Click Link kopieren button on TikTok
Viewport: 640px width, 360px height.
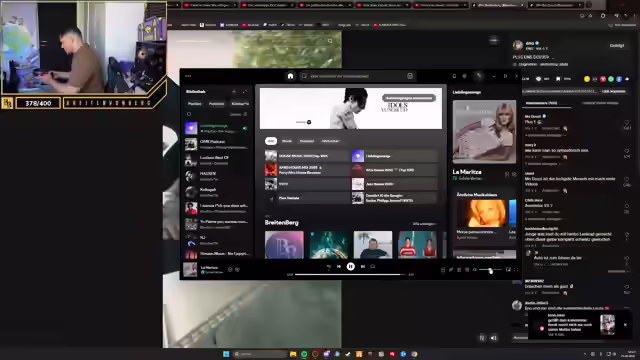point(613,91)
